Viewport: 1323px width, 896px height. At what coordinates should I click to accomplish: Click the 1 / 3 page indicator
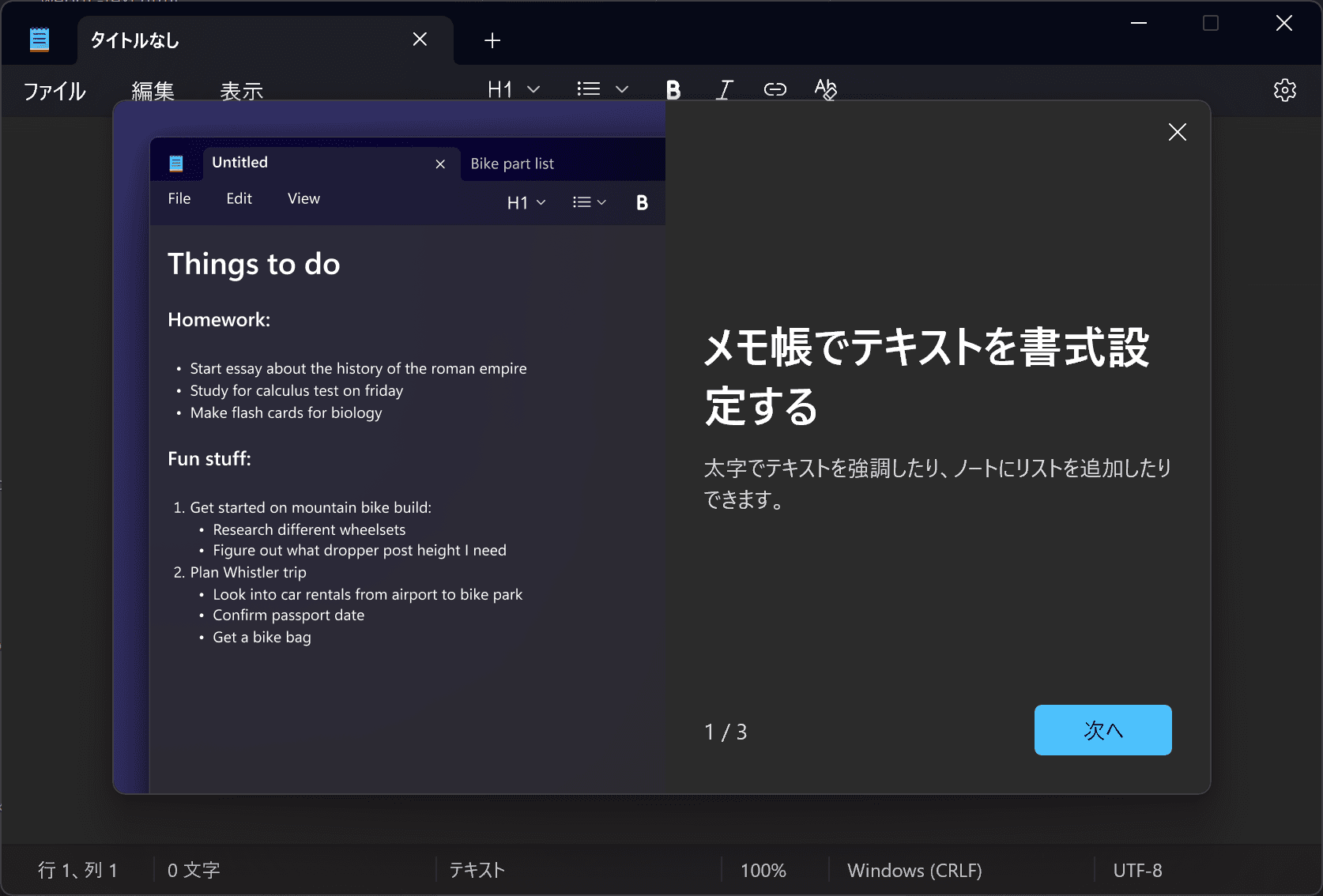726,732
